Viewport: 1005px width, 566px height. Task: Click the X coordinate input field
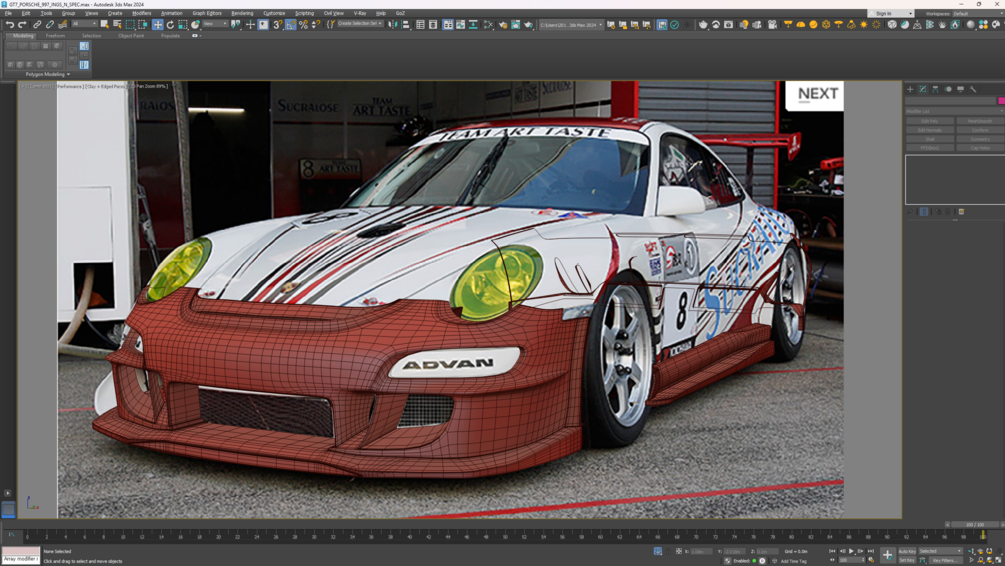pos(700,551)
